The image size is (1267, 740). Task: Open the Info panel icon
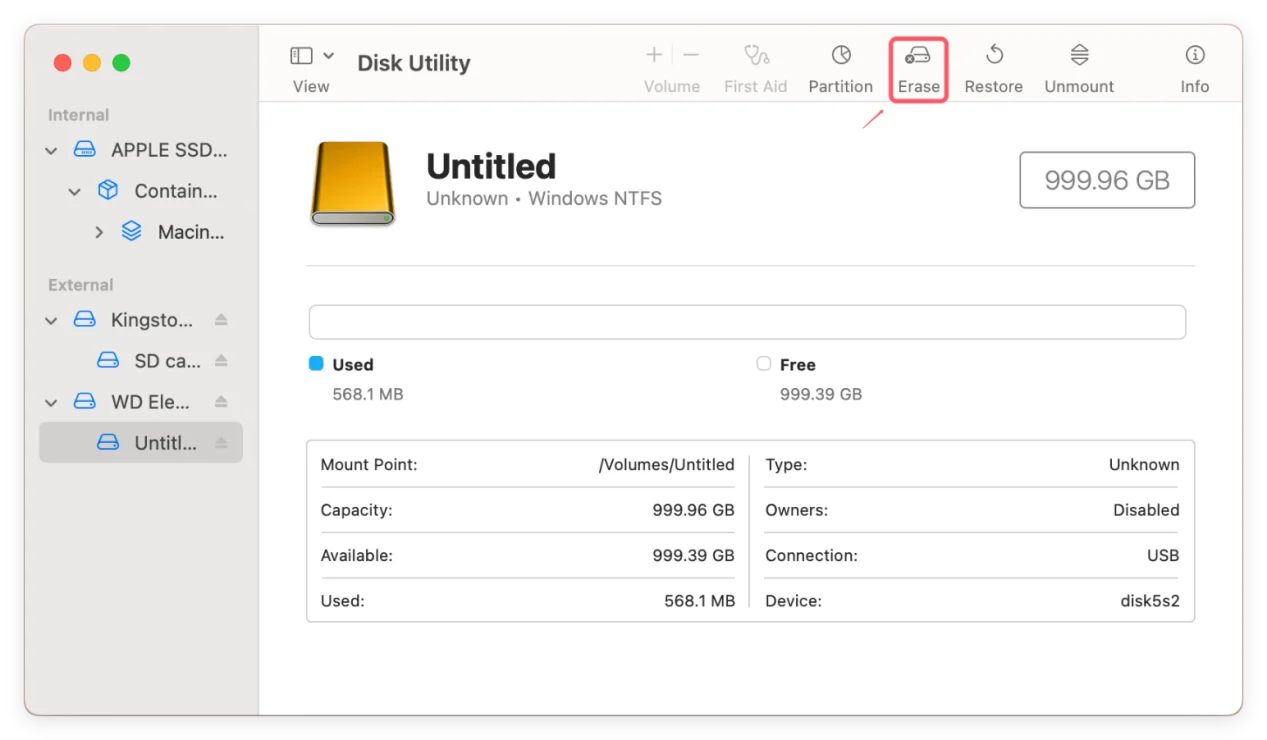click(x=1195, y=55)
